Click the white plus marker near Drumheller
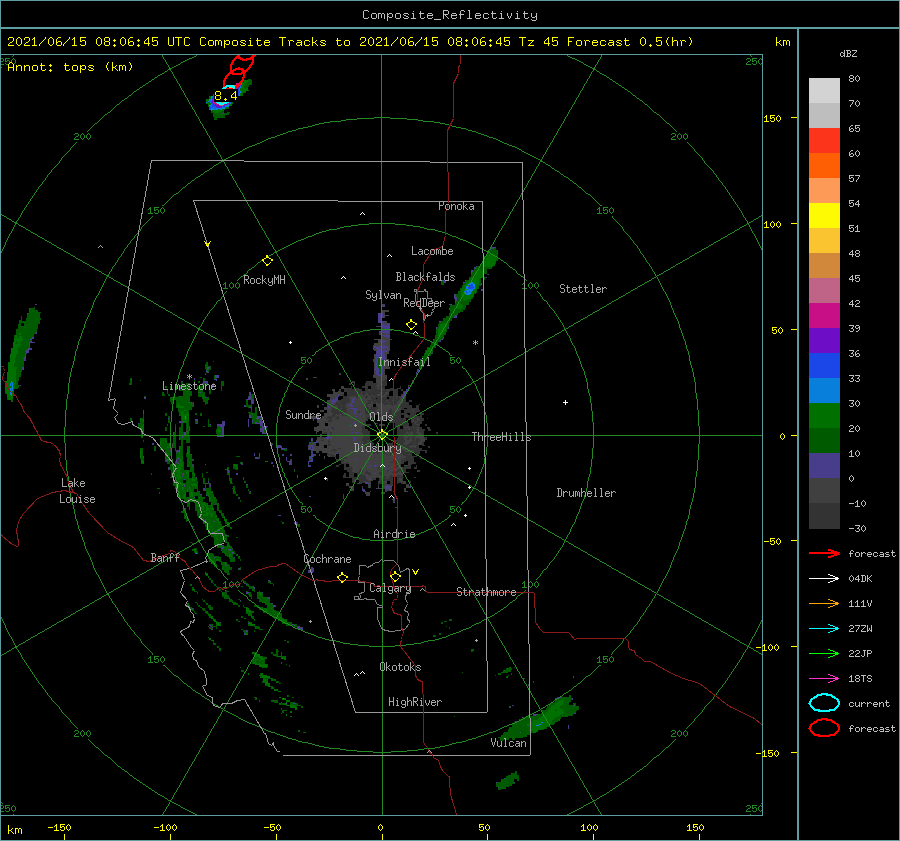This screenshot has height=841, width=900. coord(565,402)
